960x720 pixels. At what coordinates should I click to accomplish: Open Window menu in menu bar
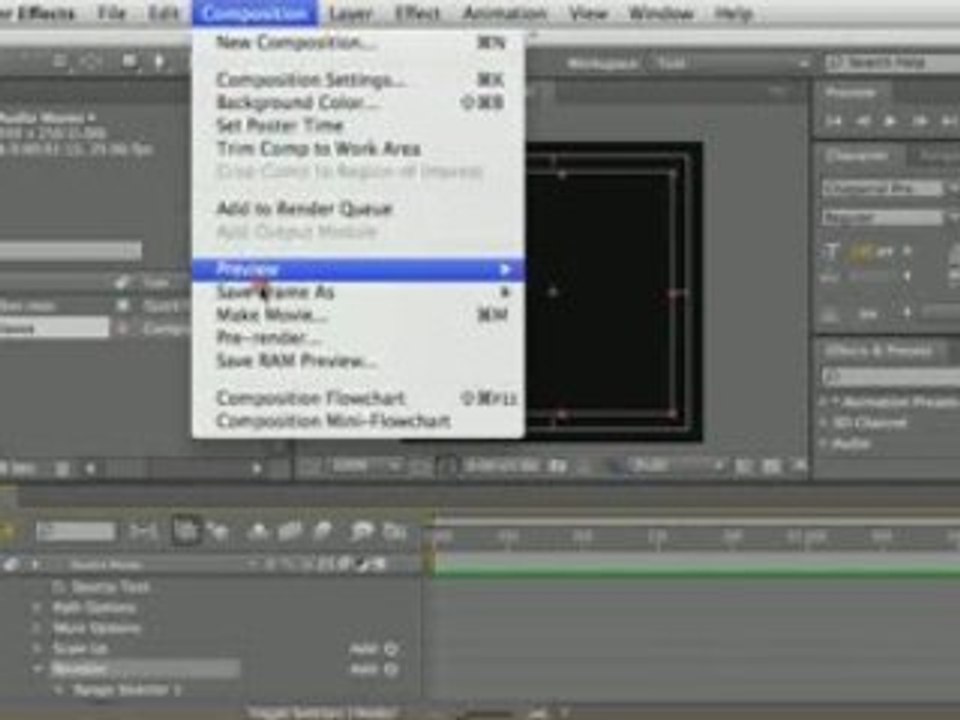pos(661,13)
